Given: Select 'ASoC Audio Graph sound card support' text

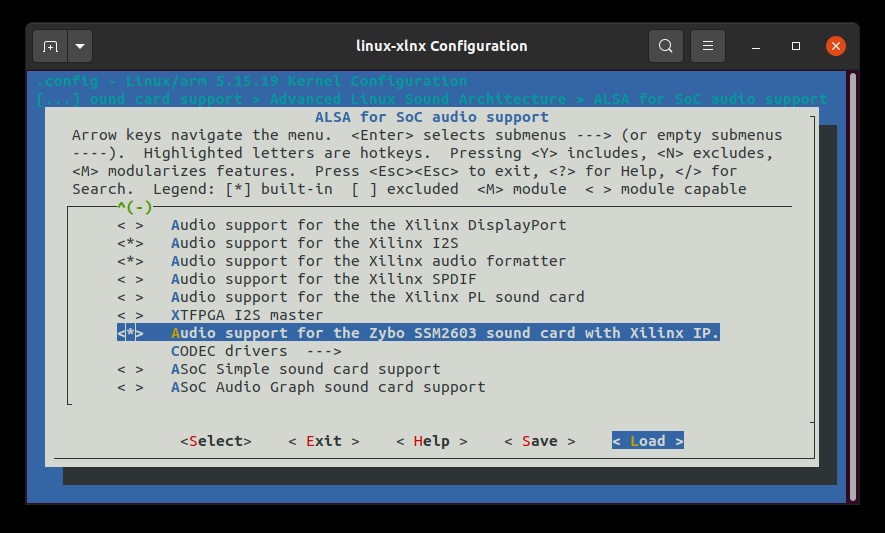Looking at the screenshot, I should (328, 387).
